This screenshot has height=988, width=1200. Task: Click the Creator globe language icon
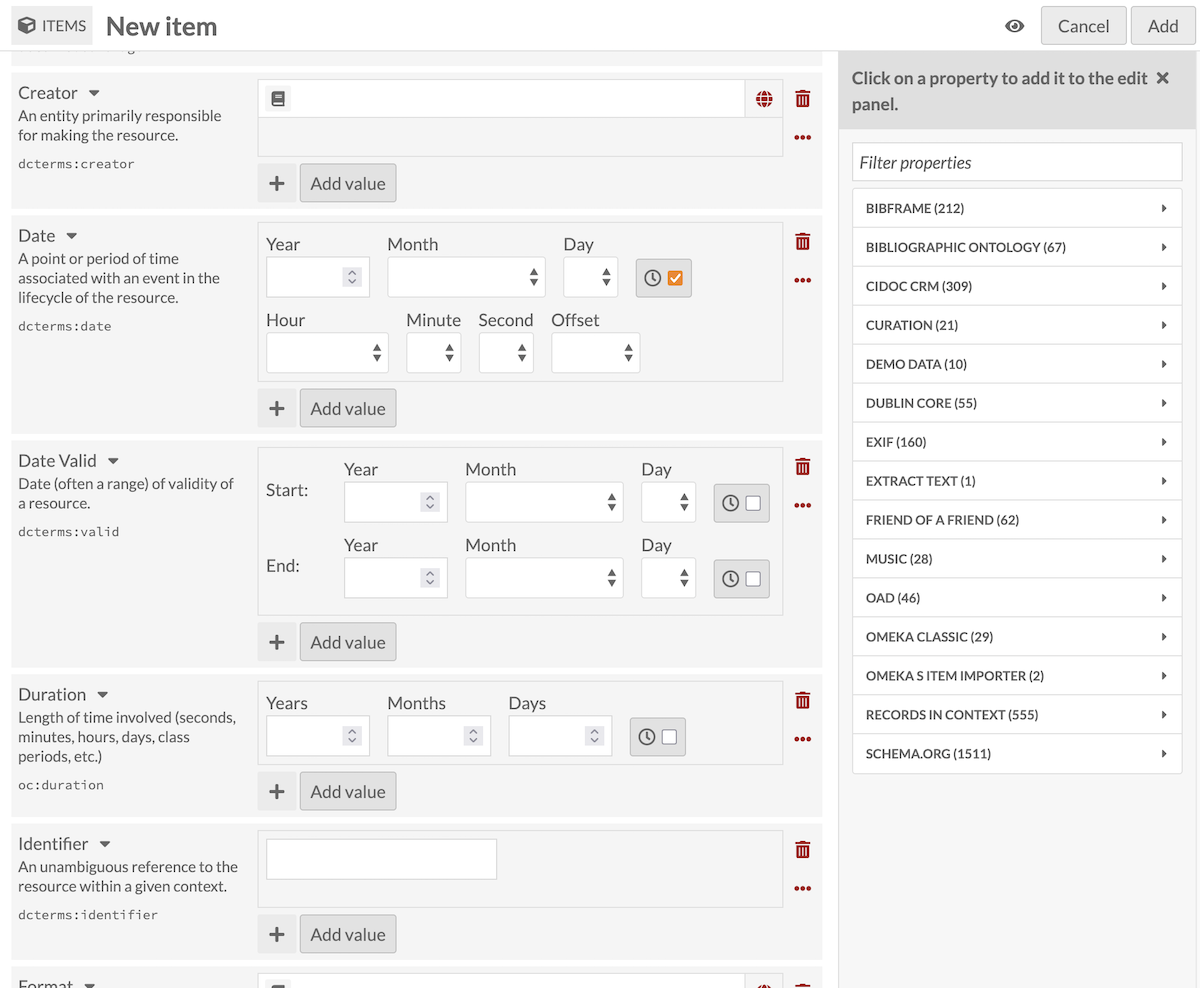tap(764, 99)
